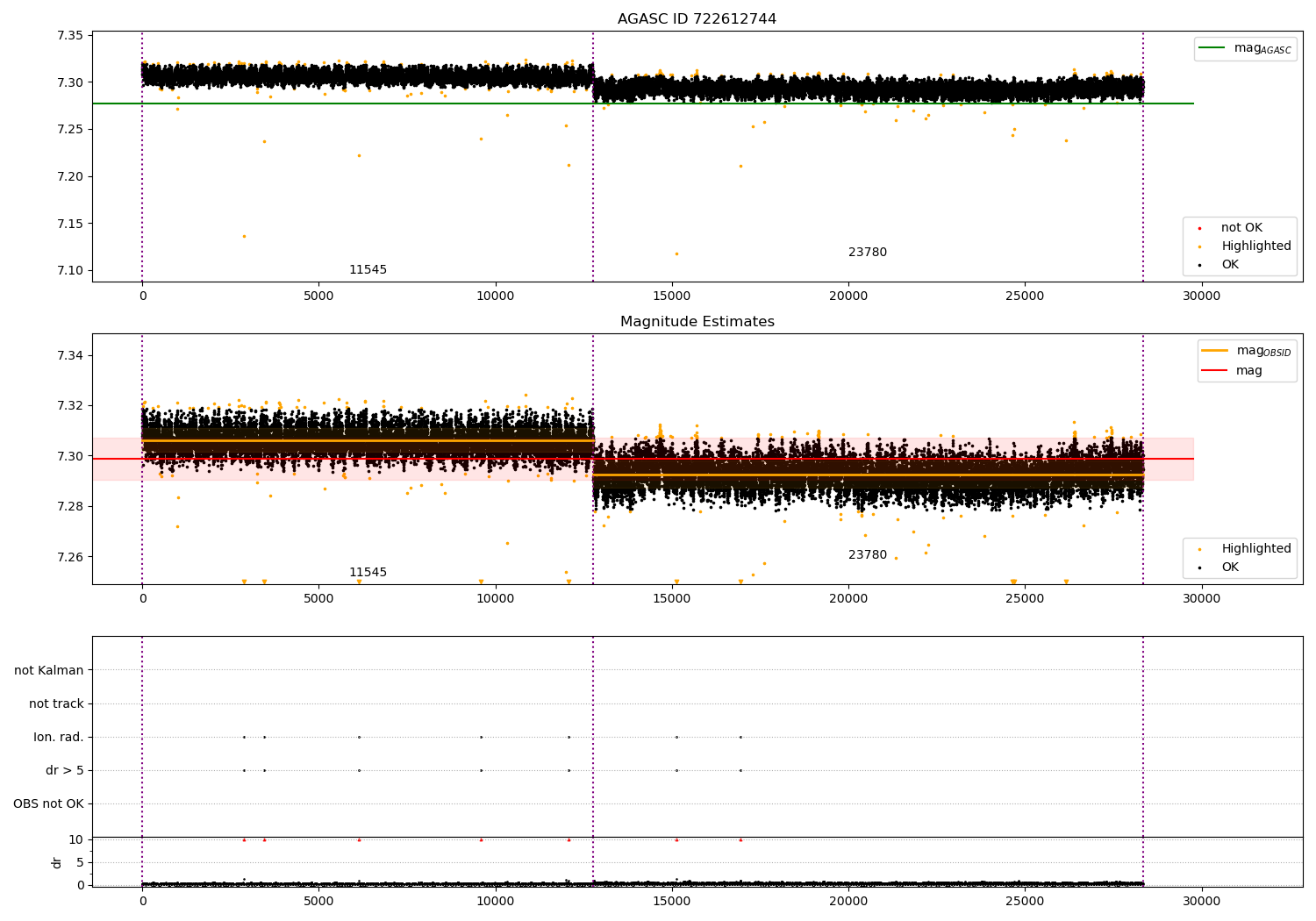
Task: Click the green line swatch in mag AGASC legend
Action: 1213,47
